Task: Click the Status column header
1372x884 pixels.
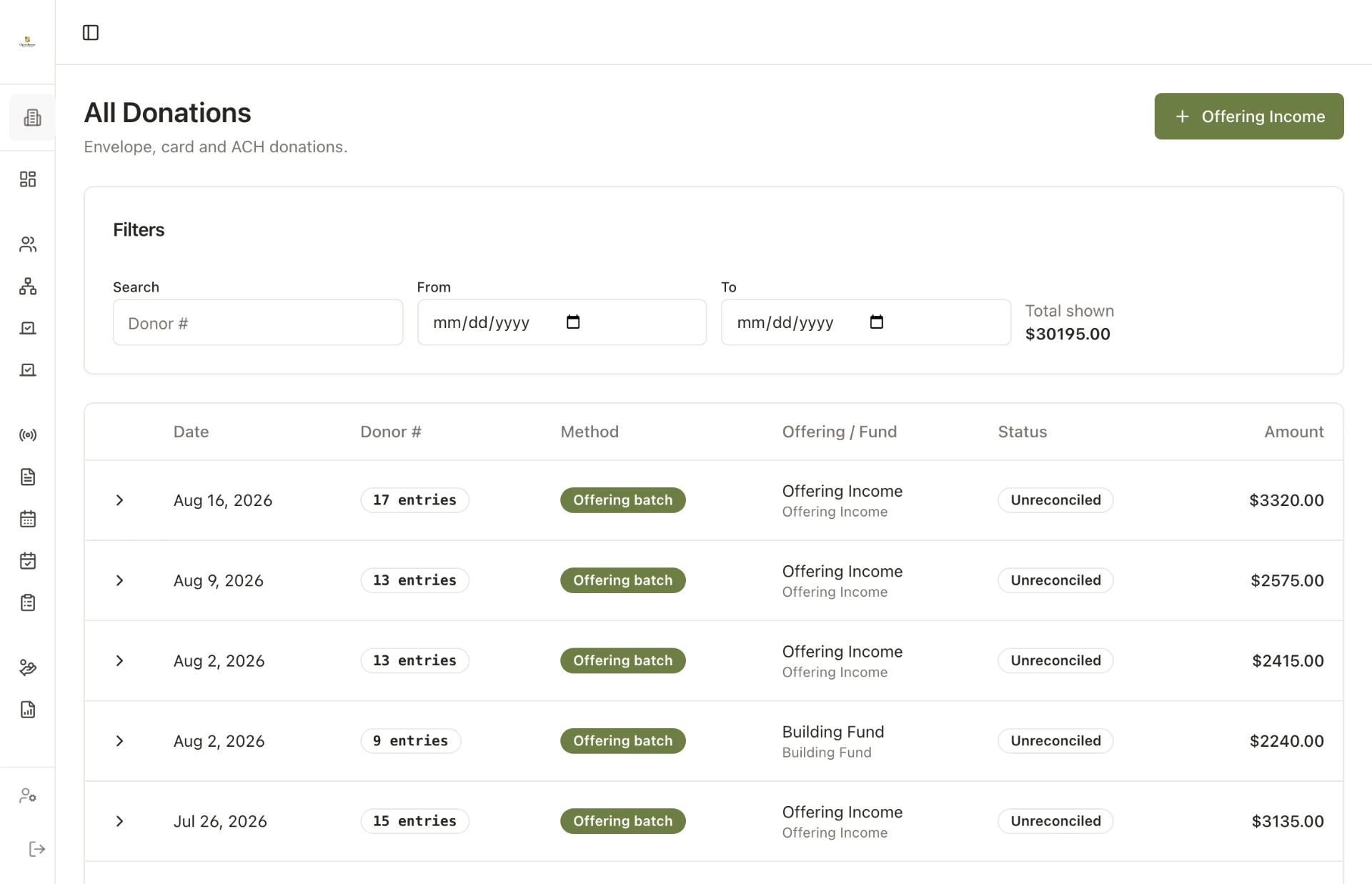Action: coord(1022,432)
